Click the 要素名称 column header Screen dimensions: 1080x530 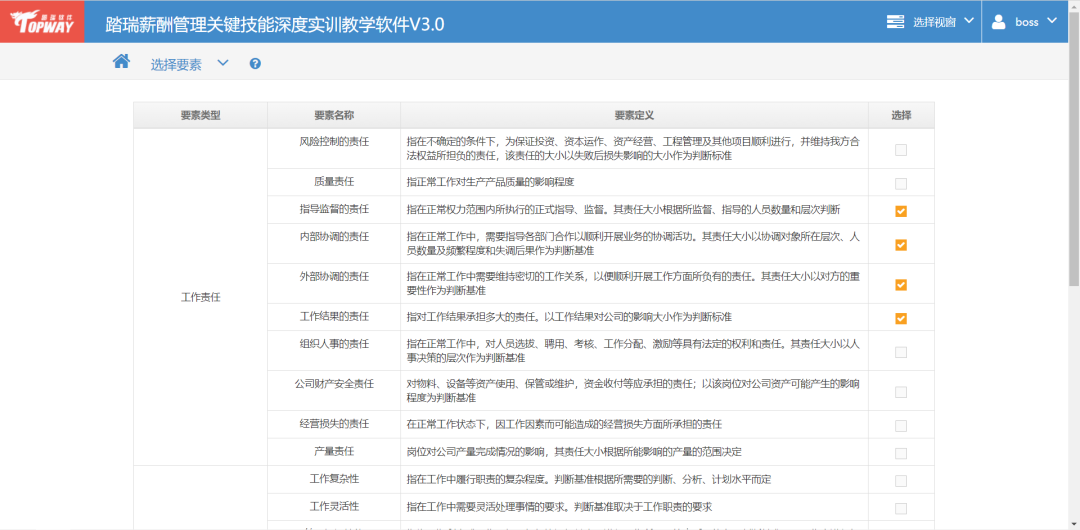[x=333, y=116]
